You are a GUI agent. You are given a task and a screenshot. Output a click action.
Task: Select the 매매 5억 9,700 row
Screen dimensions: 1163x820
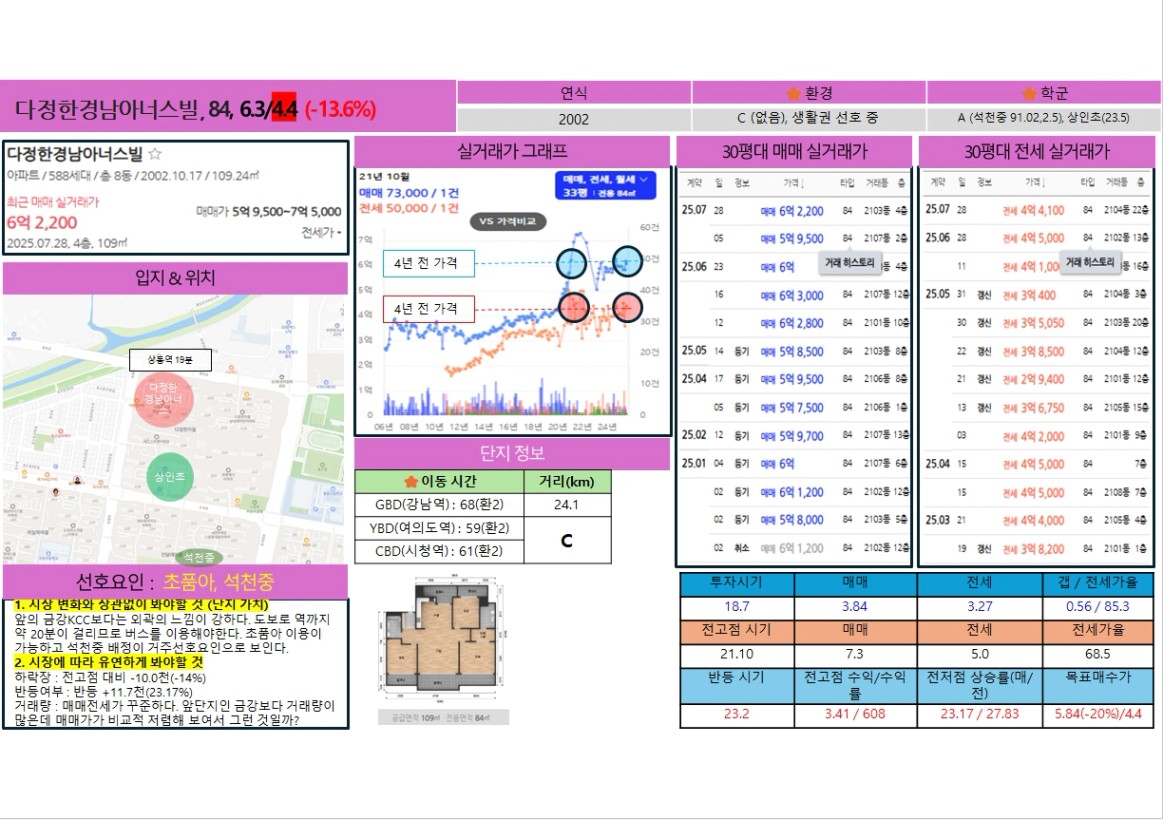pos(794,436)
